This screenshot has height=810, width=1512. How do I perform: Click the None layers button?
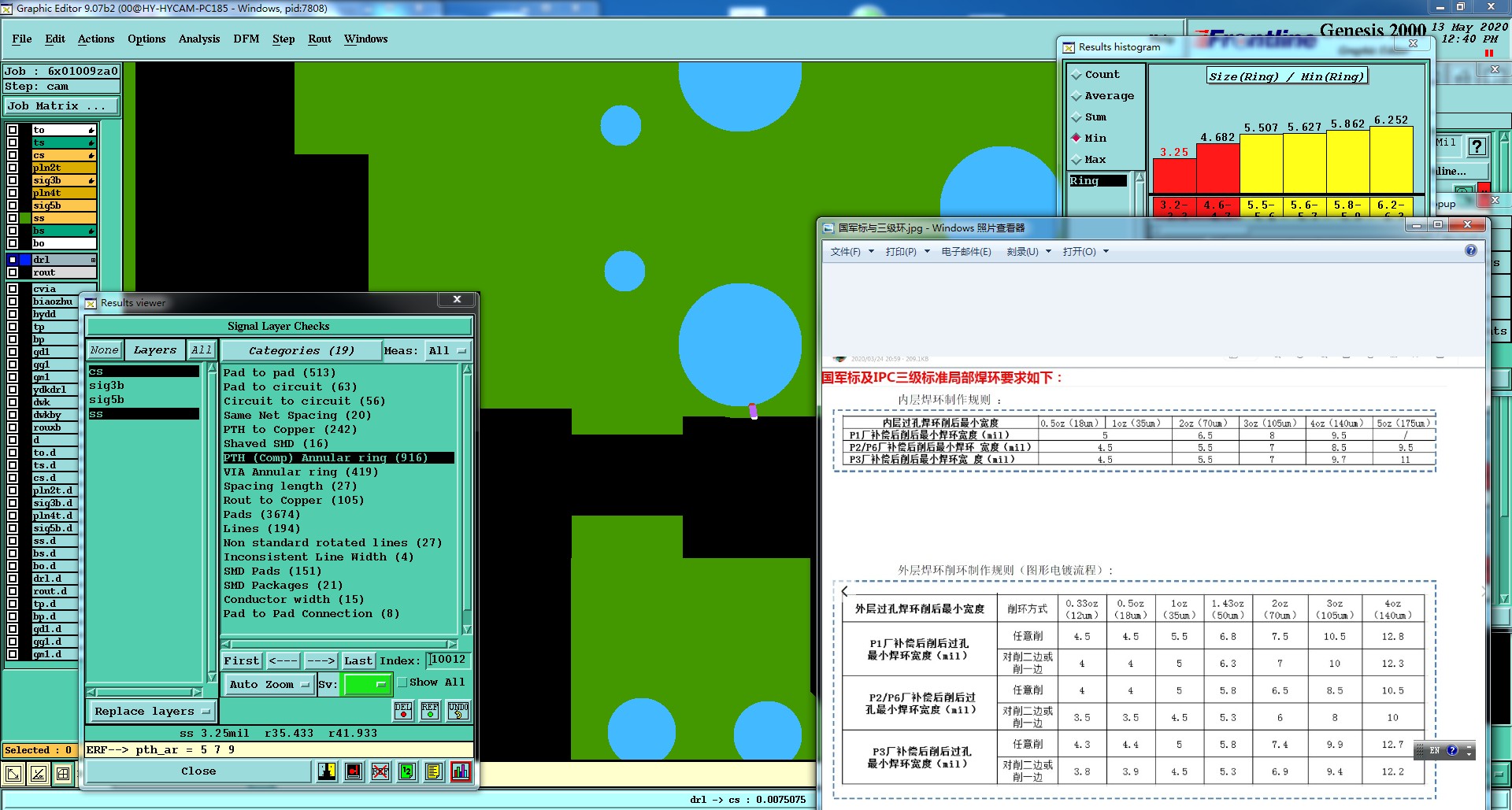[104, 350]
